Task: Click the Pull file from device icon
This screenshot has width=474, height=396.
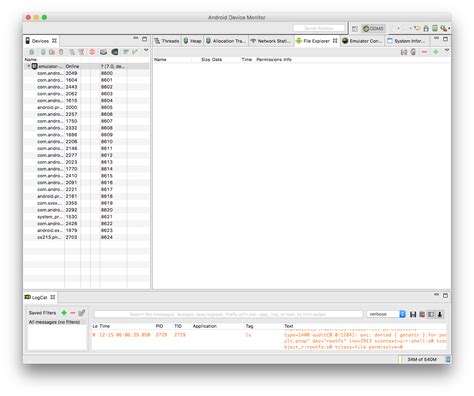Action: (x=404, y=52)
